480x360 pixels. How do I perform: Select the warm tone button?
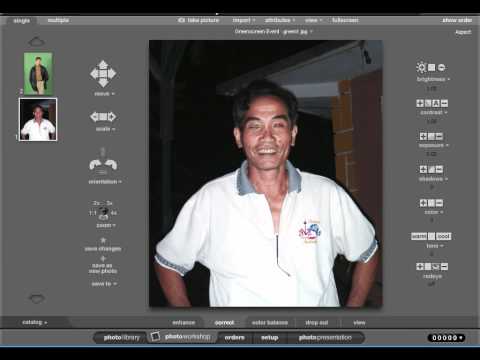[419, 236]
